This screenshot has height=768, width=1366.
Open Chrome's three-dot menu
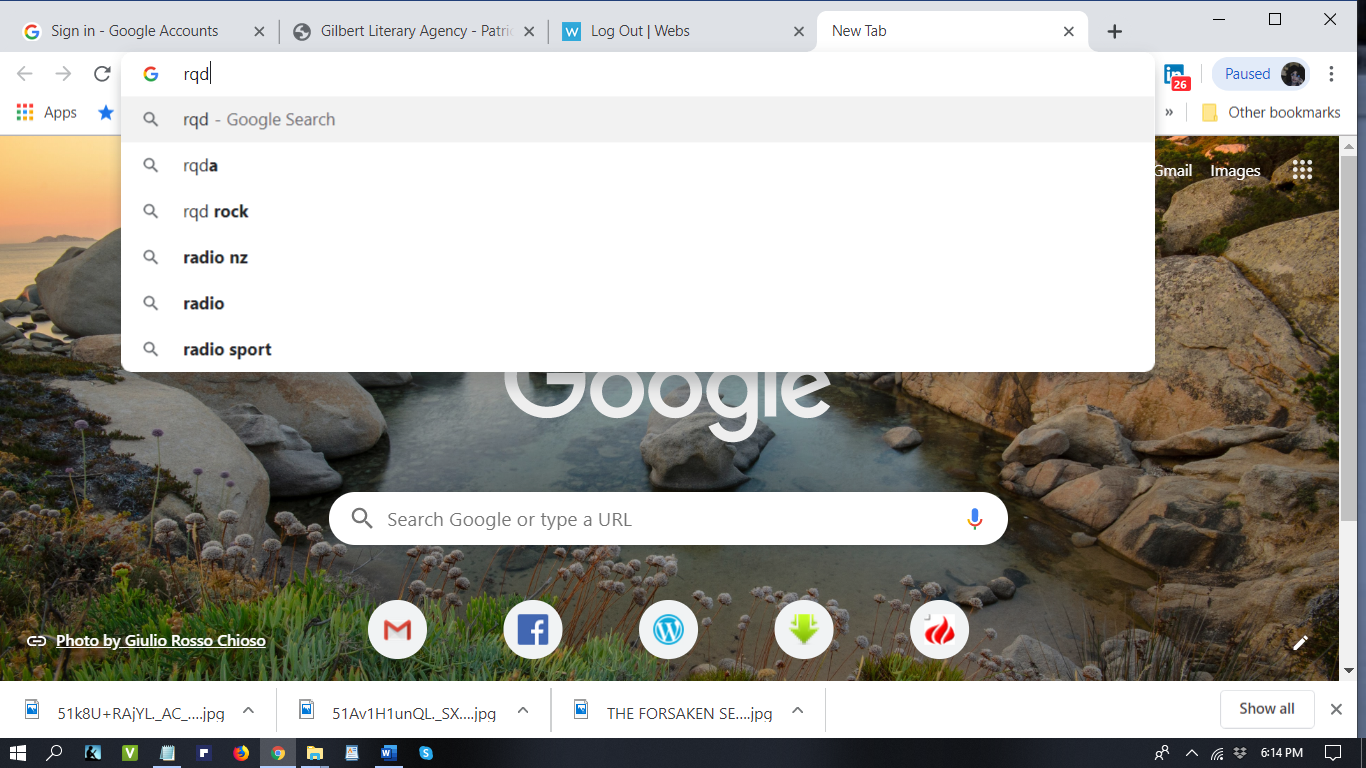click(x=1331, y=74)
